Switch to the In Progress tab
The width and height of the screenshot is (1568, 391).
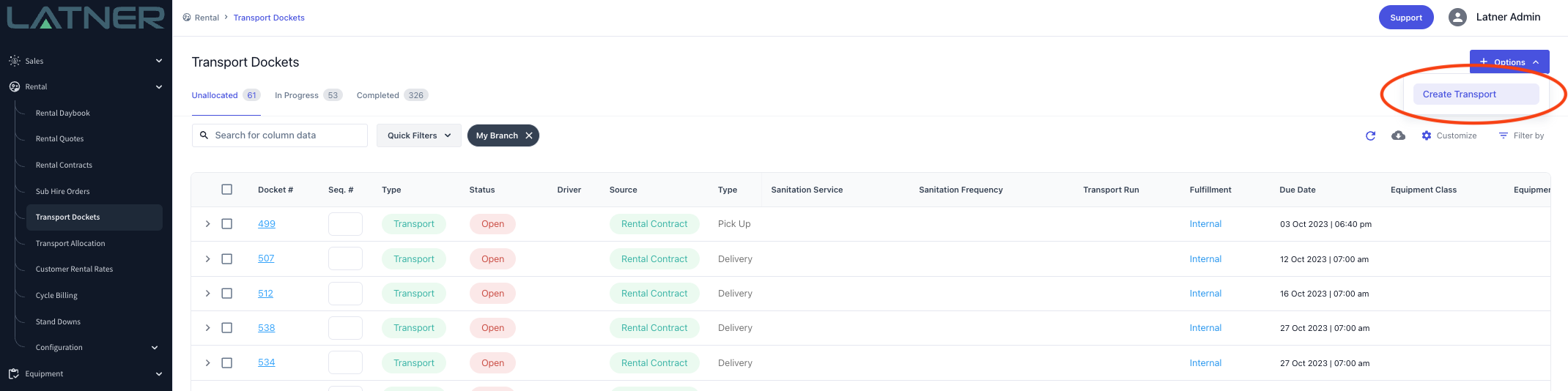pos(297,95)
